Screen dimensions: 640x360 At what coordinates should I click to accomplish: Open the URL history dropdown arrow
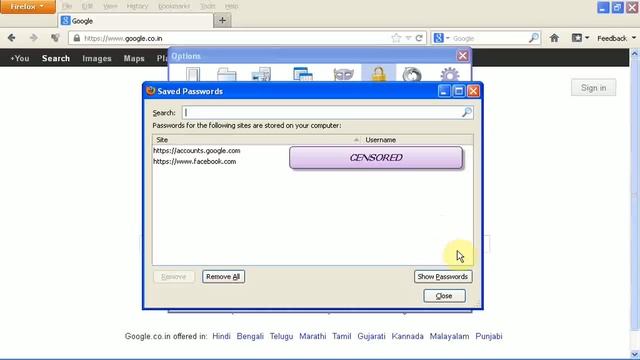408,38
